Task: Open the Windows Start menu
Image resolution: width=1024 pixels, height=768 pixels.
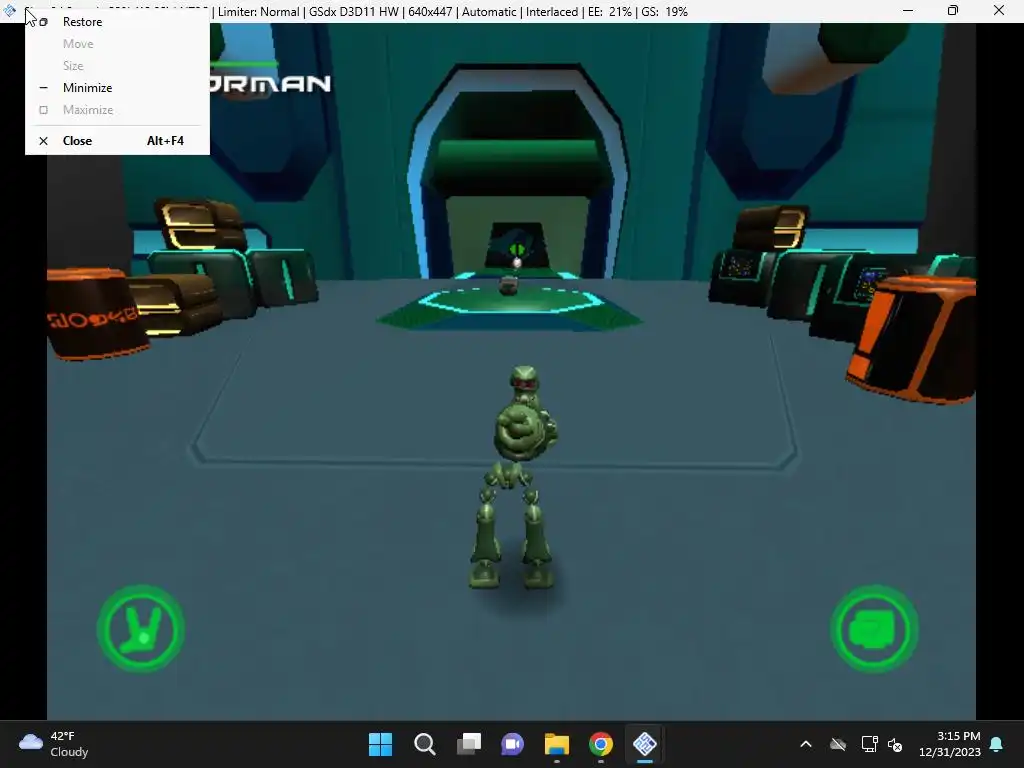Action: tap(381, 744)
